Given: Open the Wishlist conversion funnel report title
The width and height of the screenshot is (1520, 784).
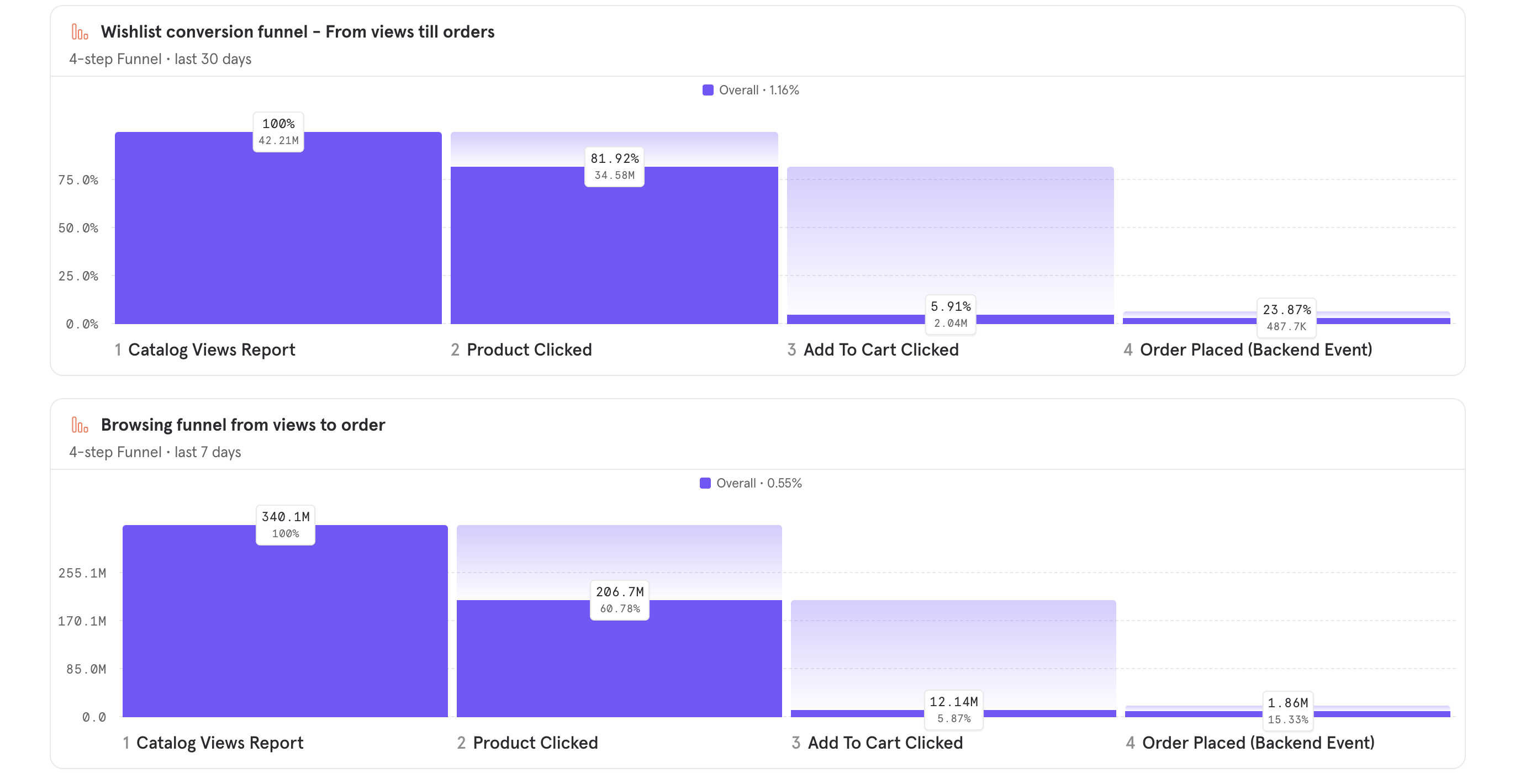Looking at the screenshot, I should tap(297, 32).
